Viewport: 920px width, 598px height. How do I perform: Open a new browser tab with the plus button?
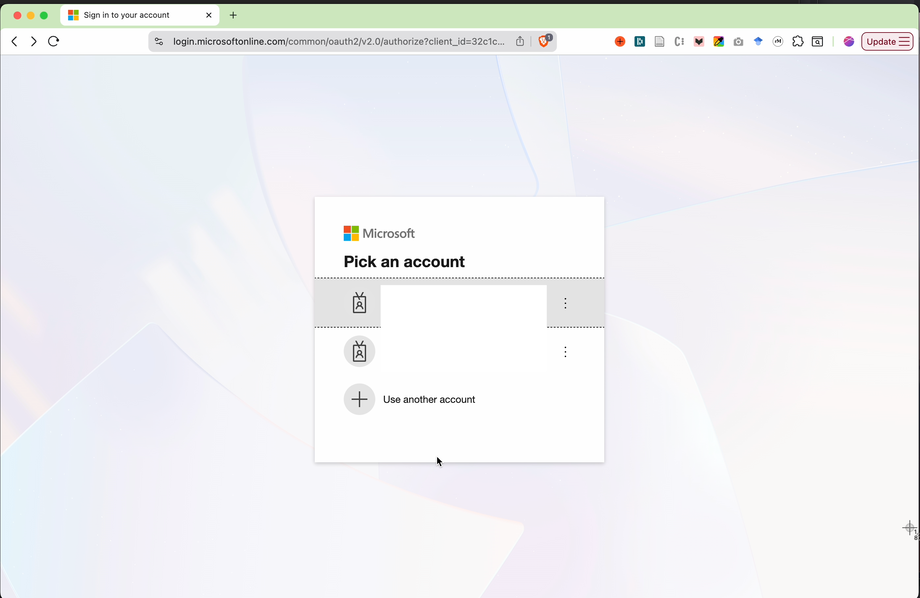[233, 15]
